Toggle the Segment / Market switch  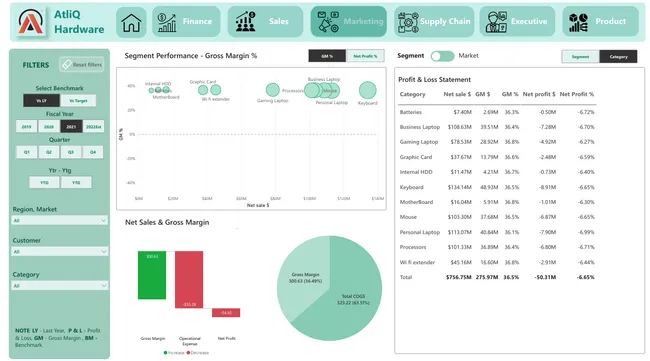pyautogui.click(x=442, y=56)
